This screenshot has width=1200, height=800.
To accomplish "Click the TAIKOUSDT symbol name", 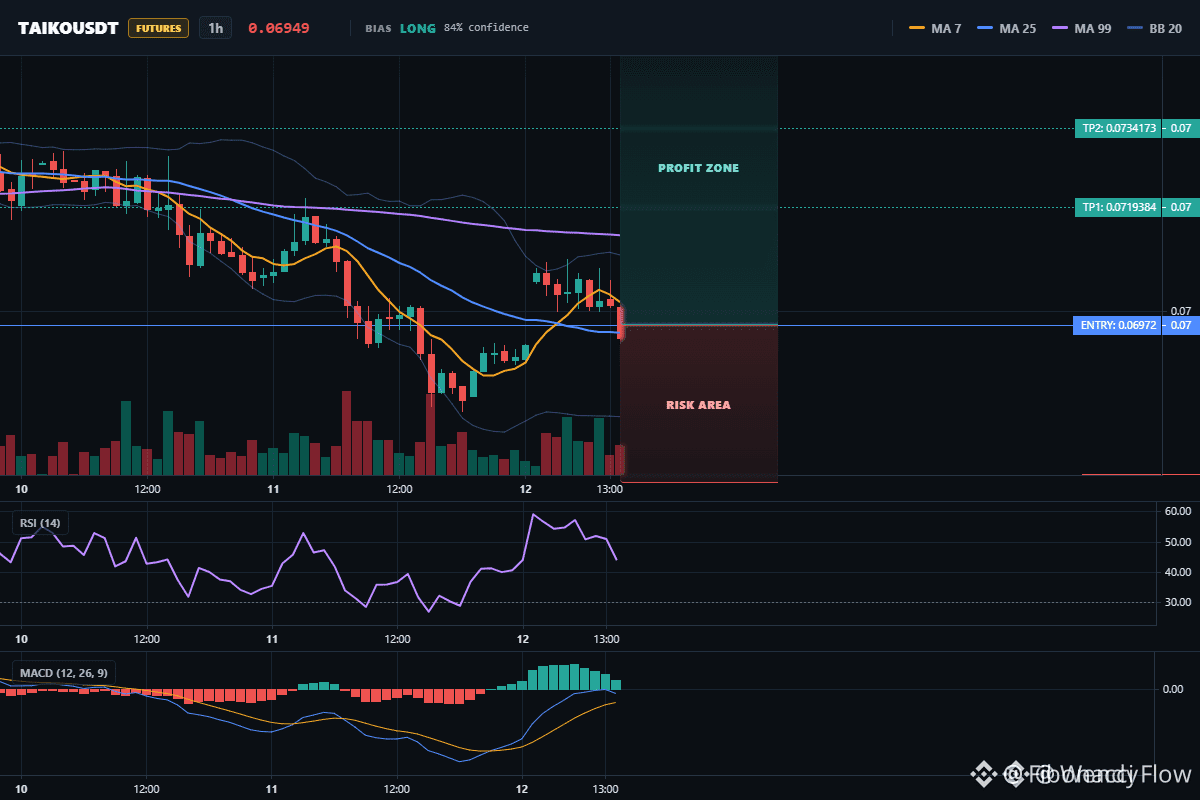I will [x=68, y=28].
